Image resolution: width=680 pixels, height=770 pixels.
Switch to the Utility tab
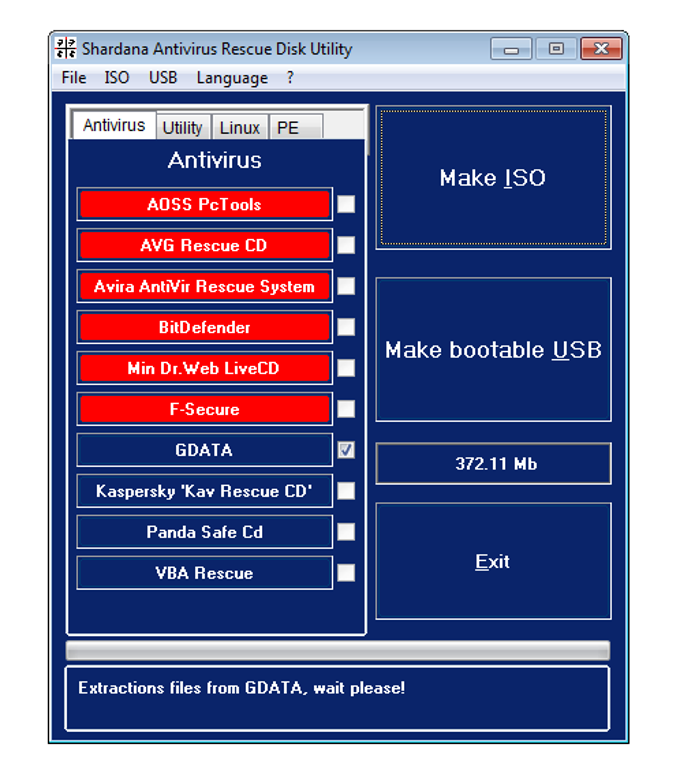[183, 128]
